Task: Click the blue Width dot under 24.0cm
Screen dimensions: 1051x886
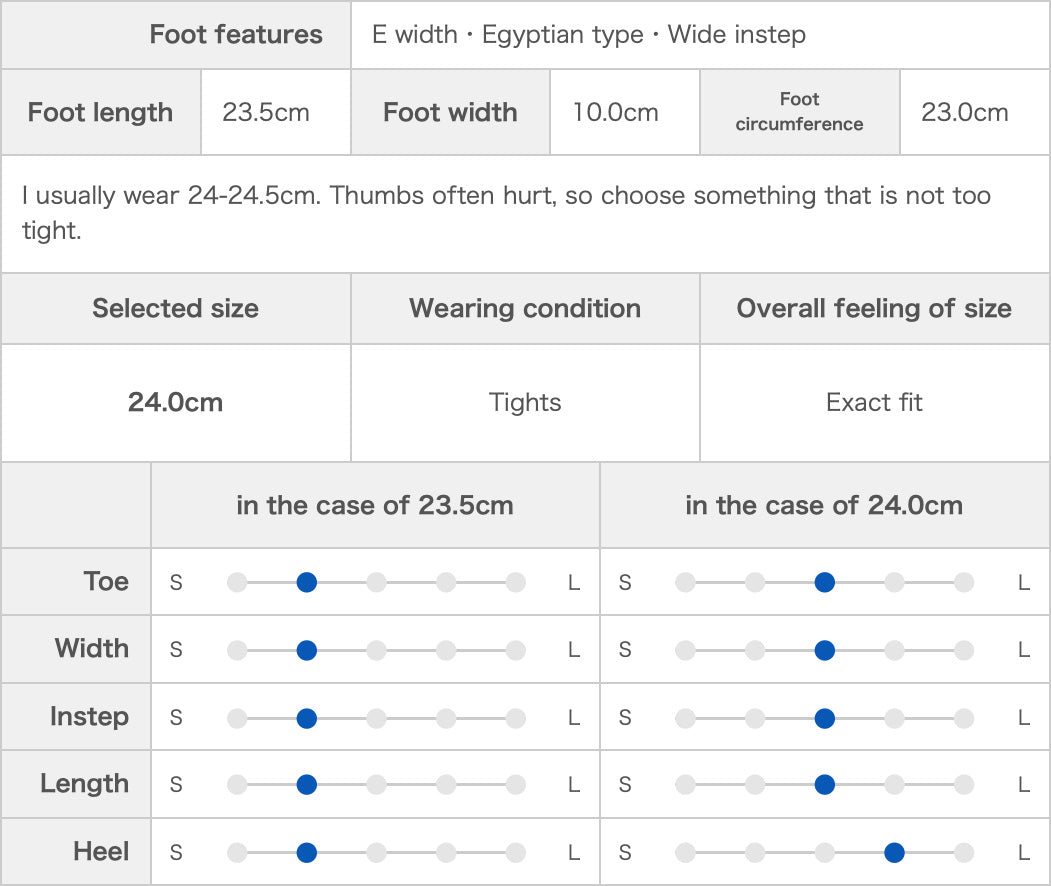Action: pos(824,650)
